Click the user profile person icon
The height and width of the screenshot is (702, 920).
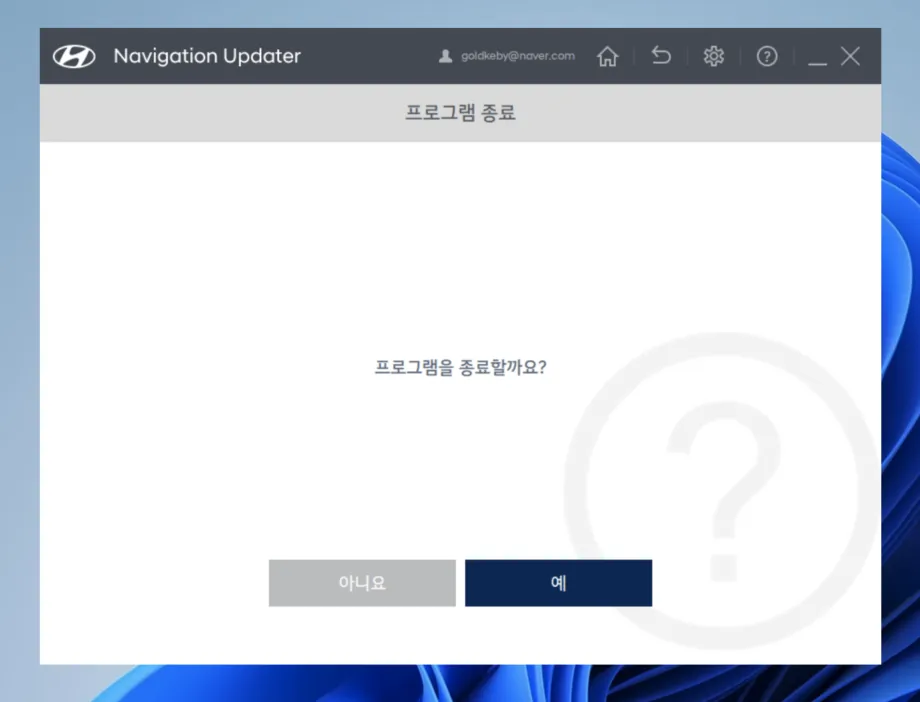(447, 56)
